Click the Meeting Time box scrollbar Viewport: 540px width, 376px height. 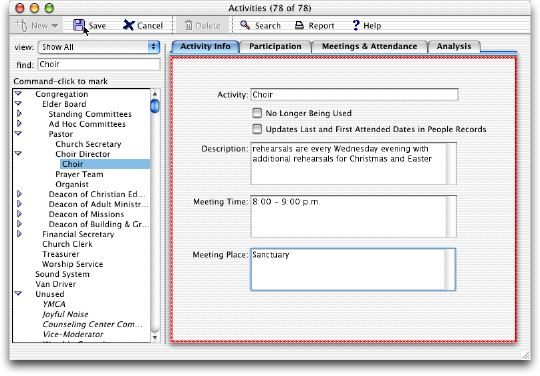451,217
